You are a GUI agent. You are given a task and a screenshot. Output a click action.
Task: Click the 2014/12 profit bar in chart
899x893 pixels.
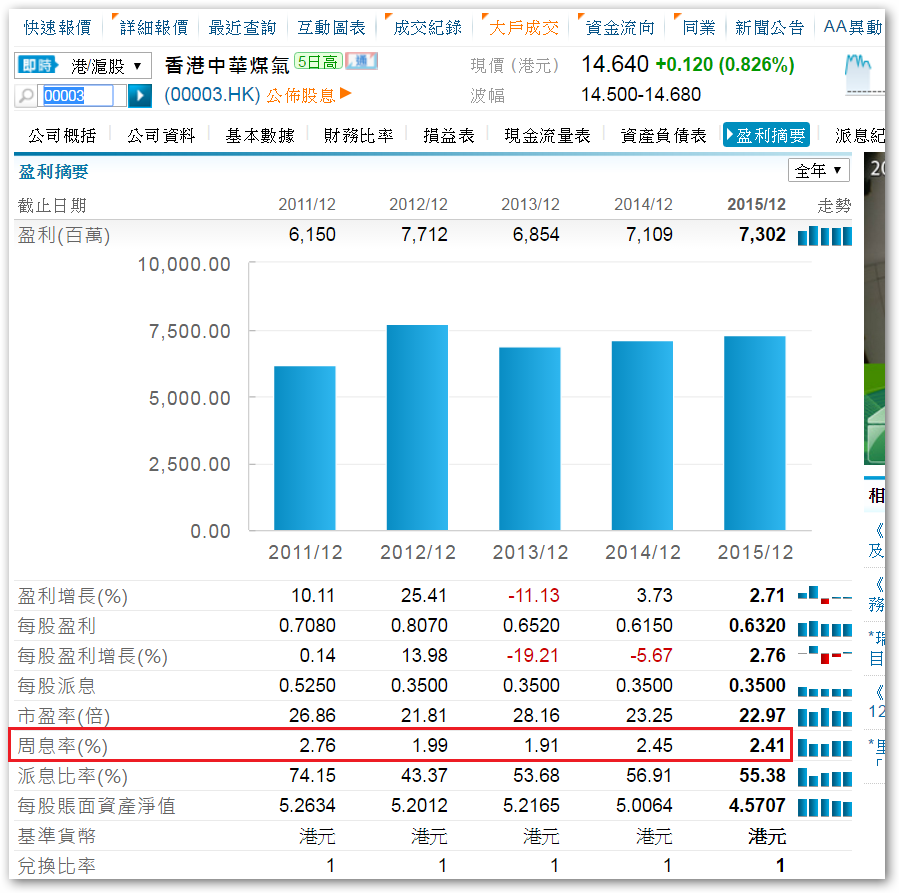click(642, 436)
